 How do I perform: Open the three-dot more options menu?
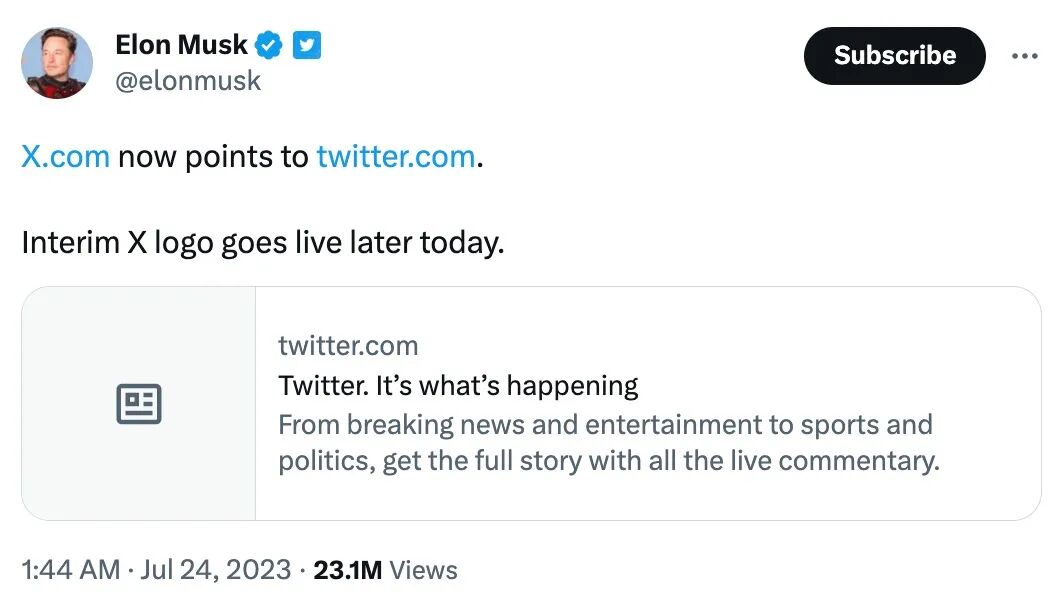tap(1025, 56)
